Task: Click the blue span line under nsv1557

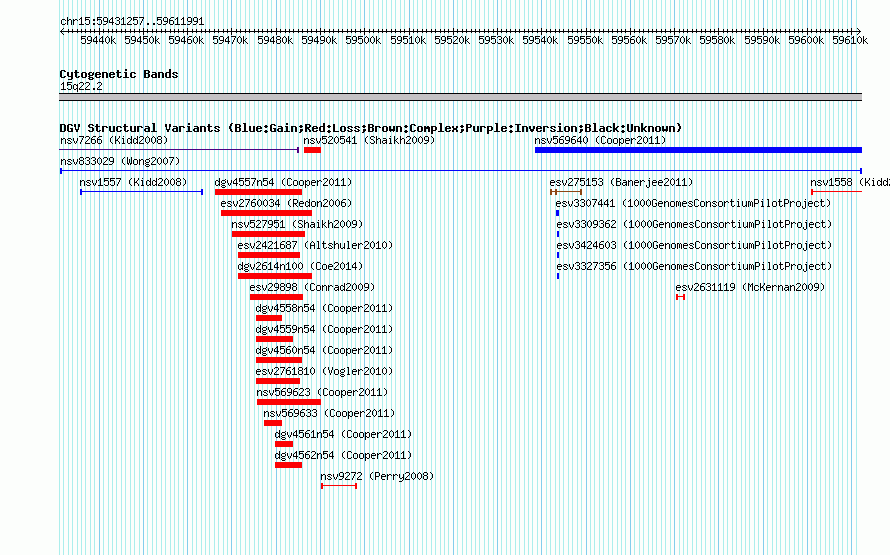Action: click(x=141, y=192)
